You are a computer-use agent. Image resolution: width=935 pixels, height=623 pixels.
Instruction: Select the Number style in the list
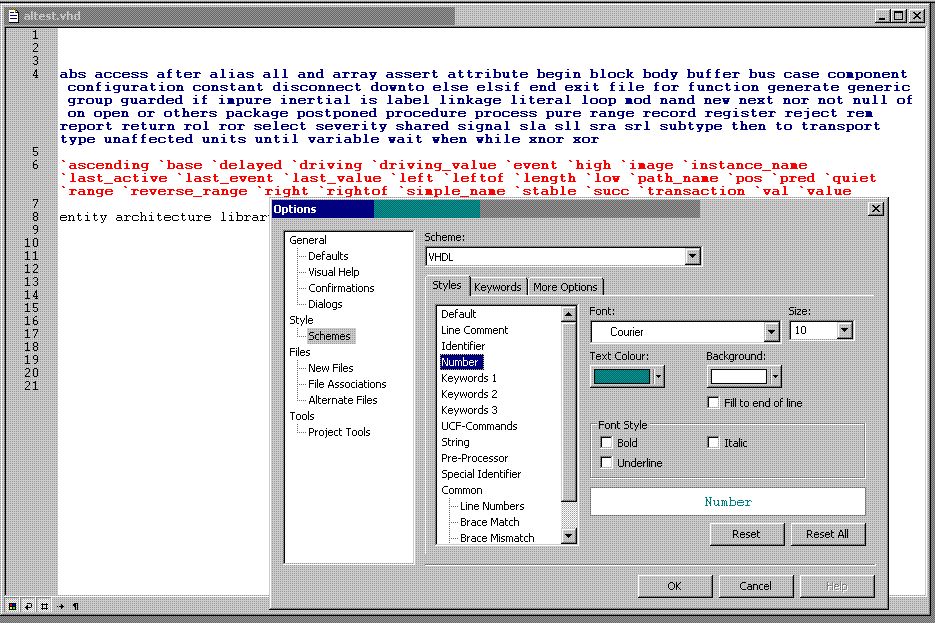click(460, 362)
